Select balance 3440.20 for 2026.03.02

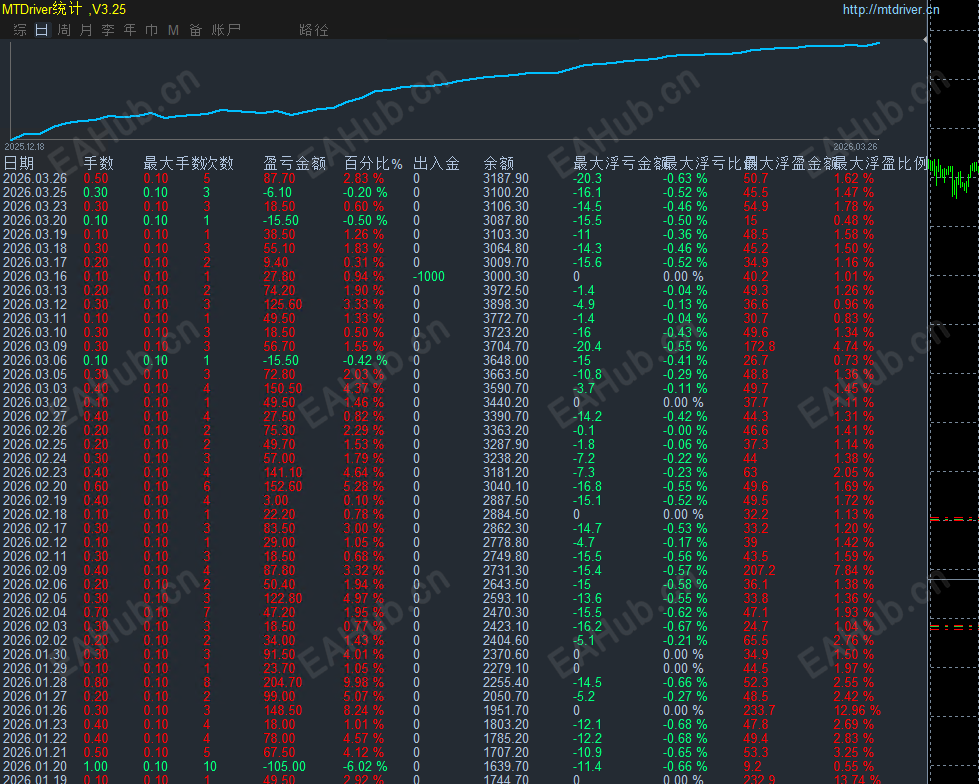pos(506,403)
